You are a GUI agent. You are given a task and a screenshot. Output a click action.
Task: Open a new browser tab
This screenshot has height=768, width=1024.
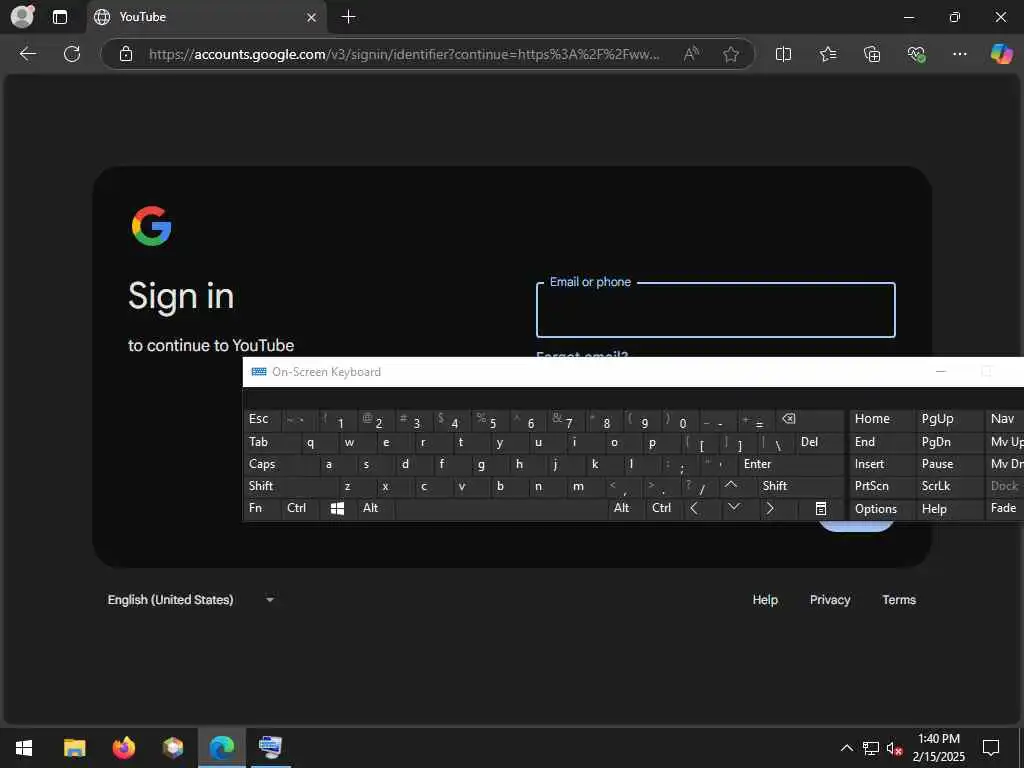click(x=349, y=17)
